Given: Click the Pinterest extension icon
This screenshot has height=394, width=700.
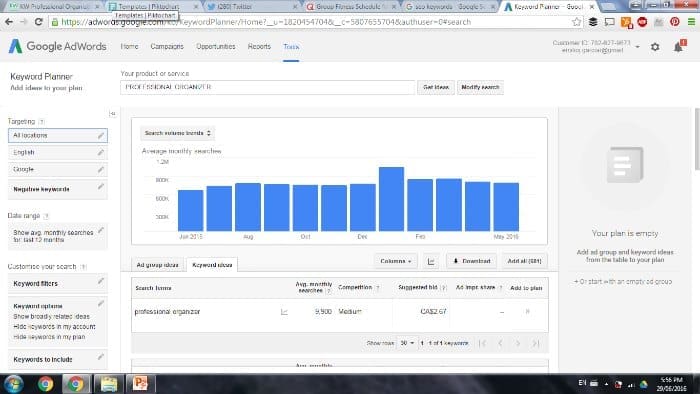Looking at the screenshot, I should [675, 21].
